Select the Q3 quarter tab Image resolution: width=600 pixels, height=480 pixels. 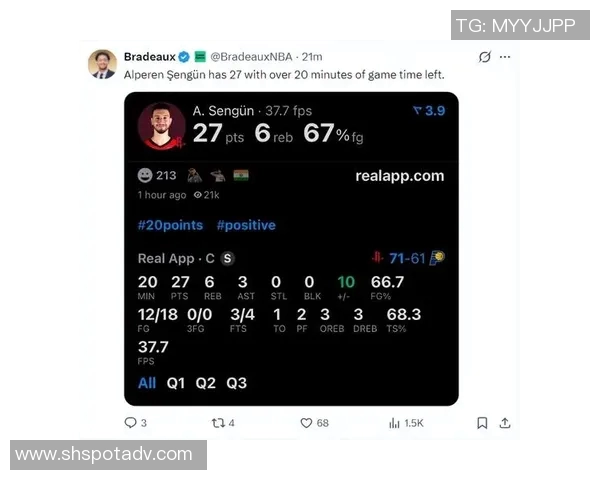[236, 383]
